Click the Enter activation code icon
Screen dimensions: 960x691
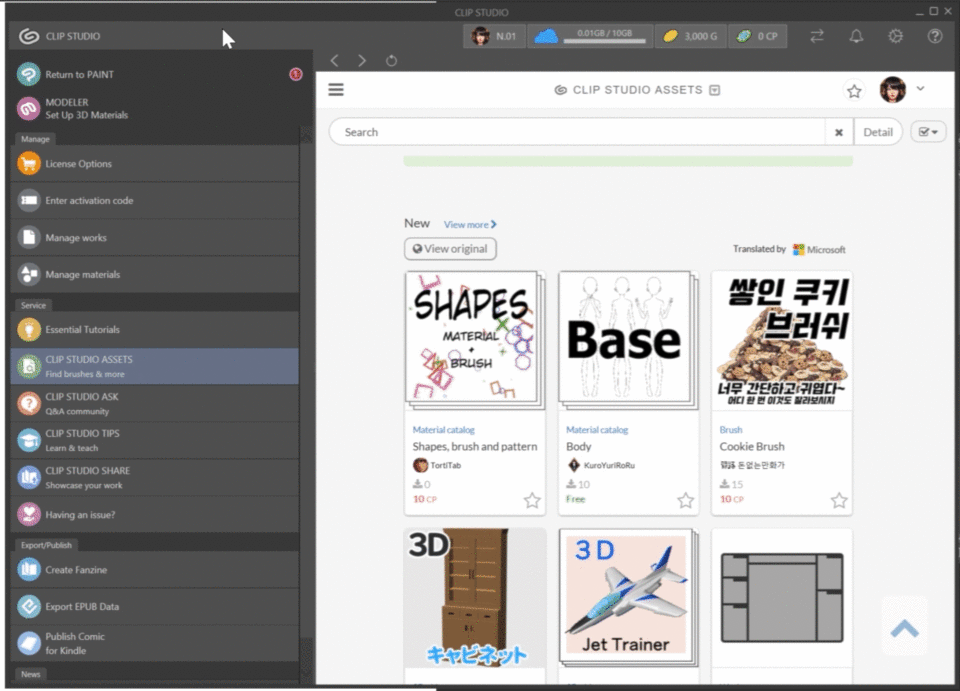pyautogui.click(x=28, y=200)
